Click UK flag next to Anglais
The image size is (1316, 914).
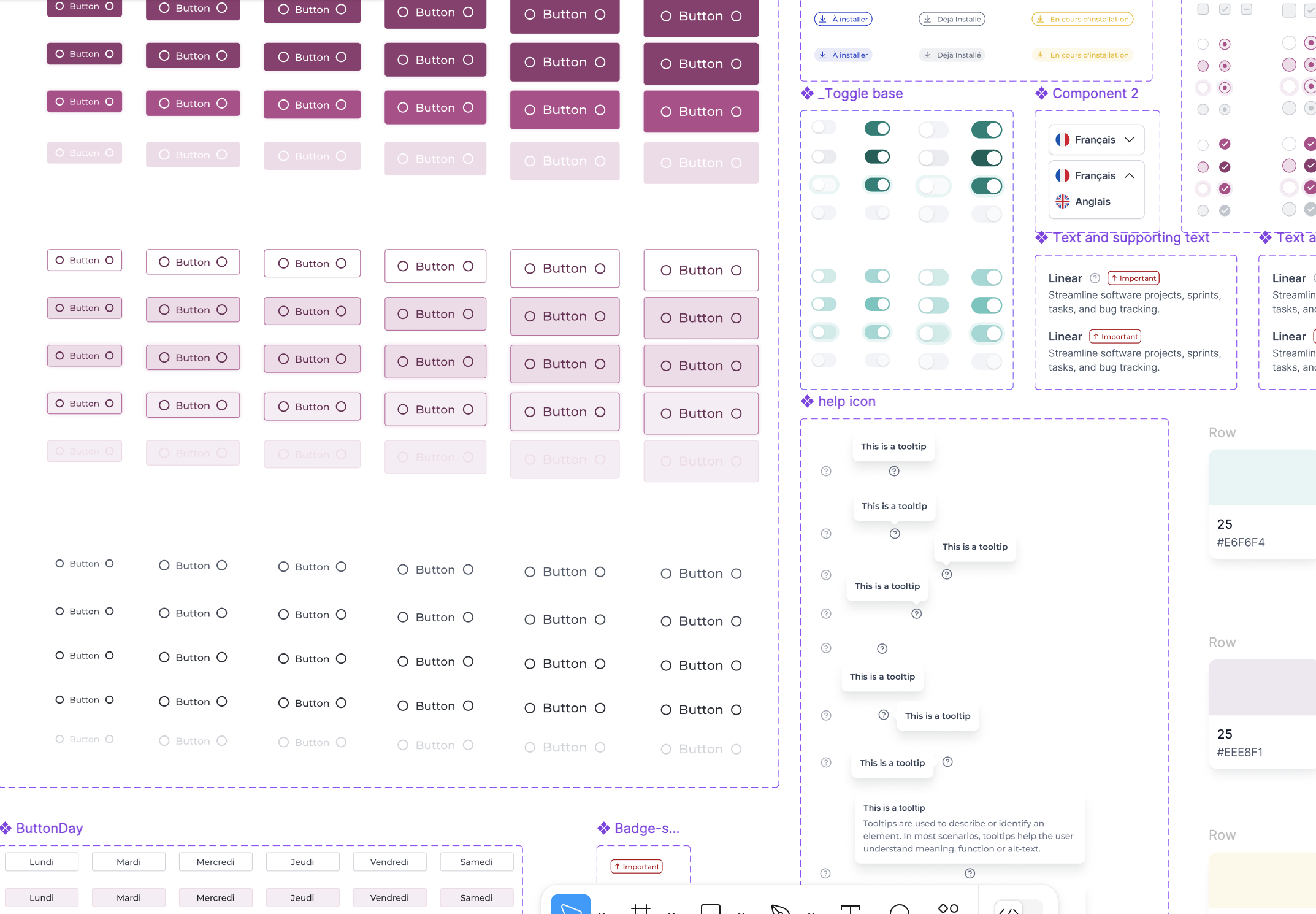click(x=1063, y=201)
